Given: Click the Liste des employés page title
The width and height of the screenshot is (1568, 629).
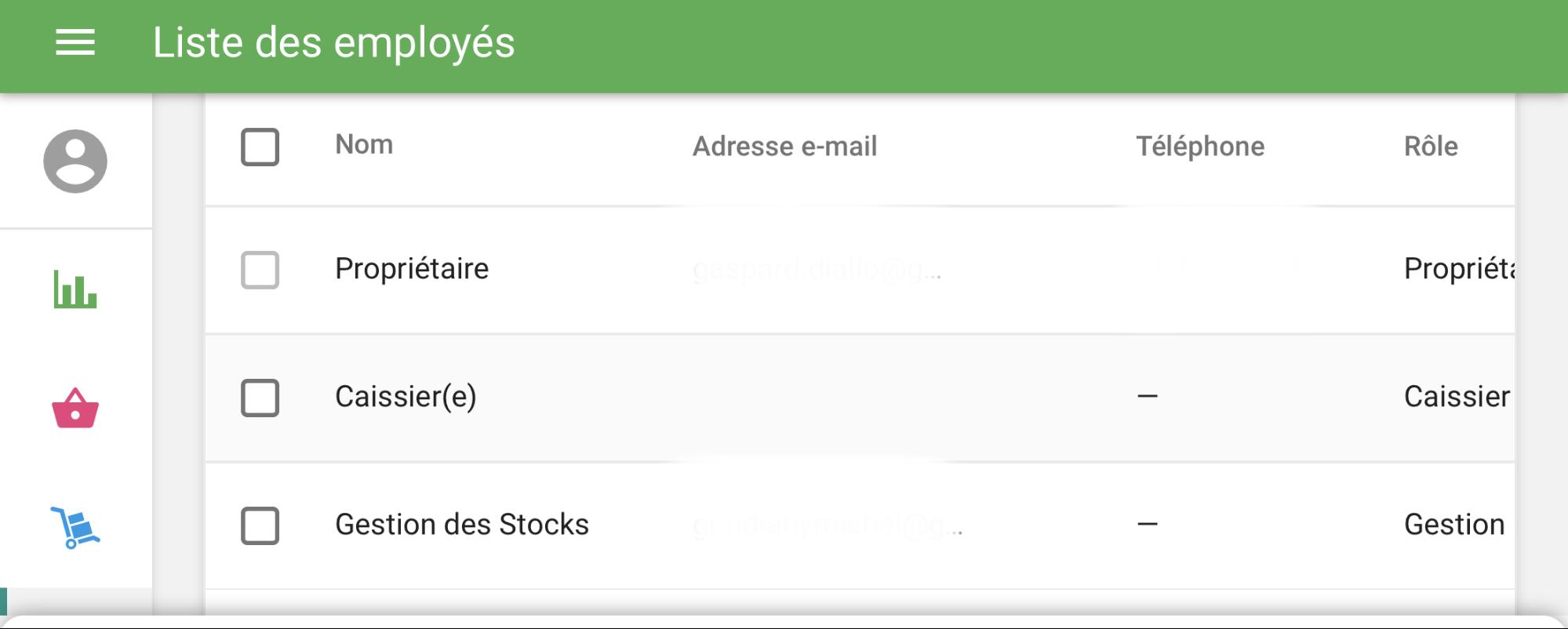Looking at the screenshot, I should tap(333, 42).
